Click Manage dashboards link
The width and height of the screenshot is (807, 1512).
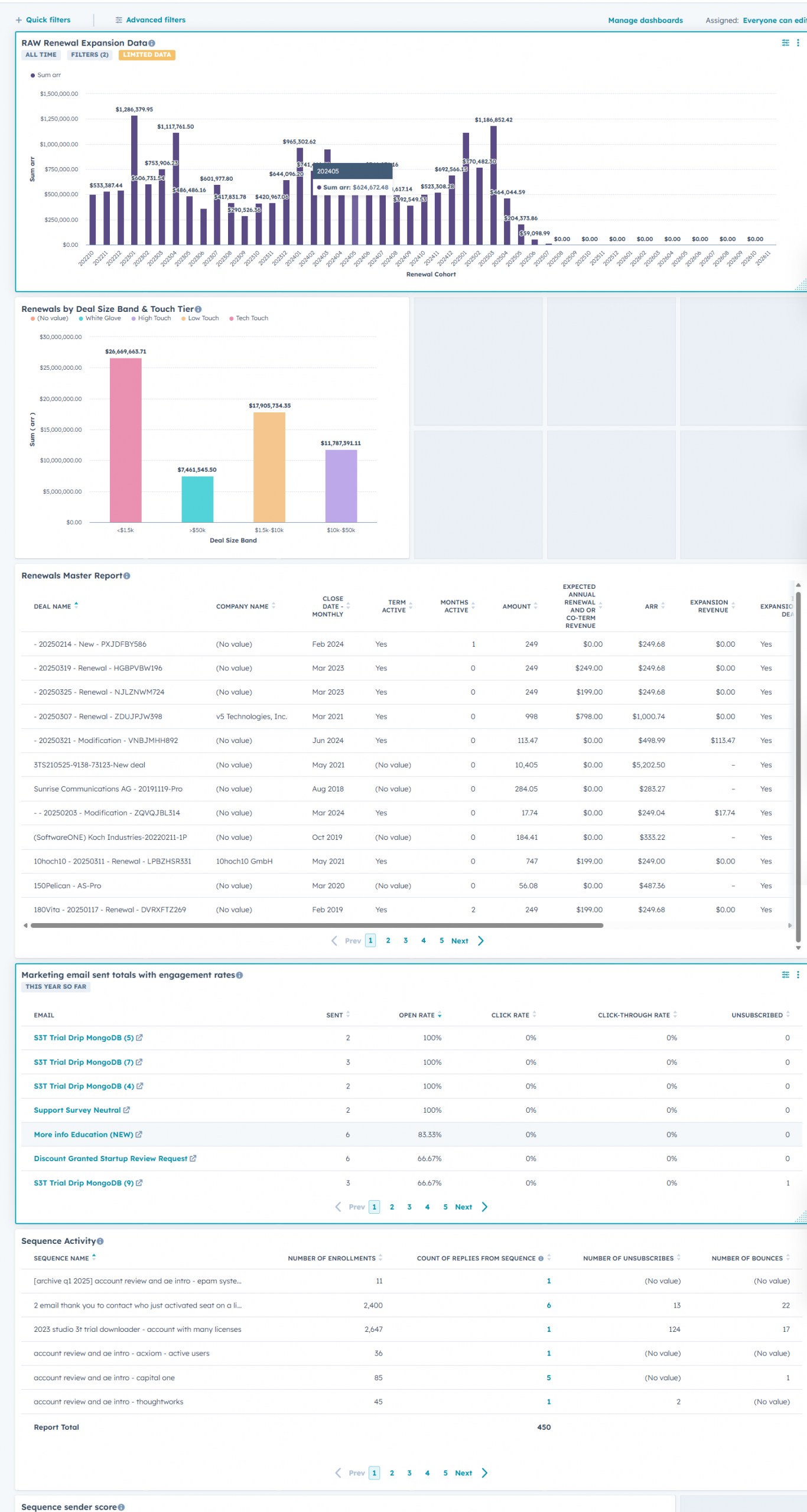pos(645,21)
